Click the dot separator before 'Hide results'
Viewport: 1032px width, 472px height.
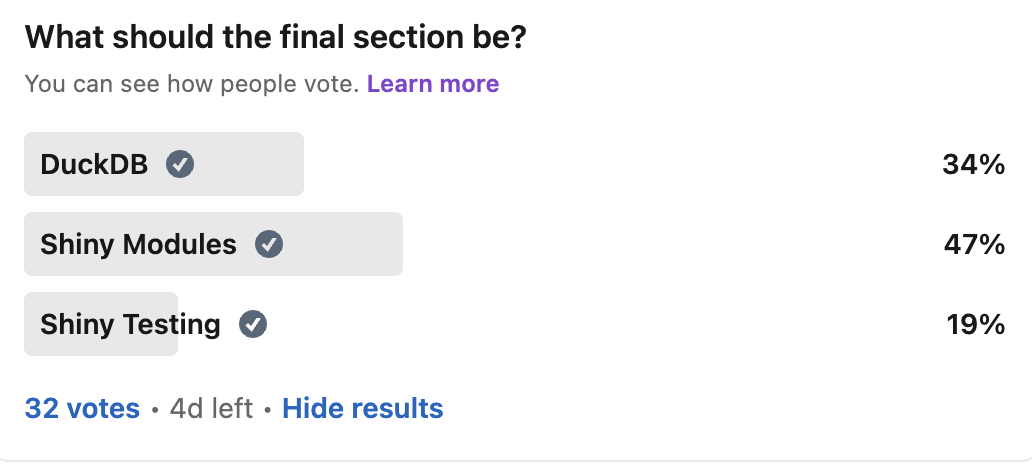(x=268, y=409)
